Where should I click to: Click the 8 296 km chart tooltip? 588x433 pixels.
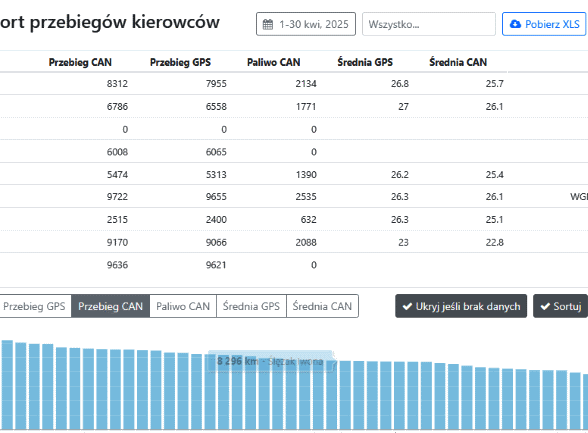coord(271,361)
